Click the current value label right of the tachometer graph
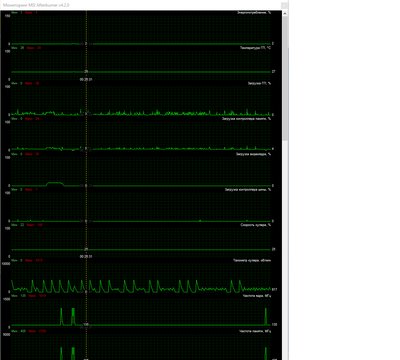400x360 pixels. coord(274,289)
